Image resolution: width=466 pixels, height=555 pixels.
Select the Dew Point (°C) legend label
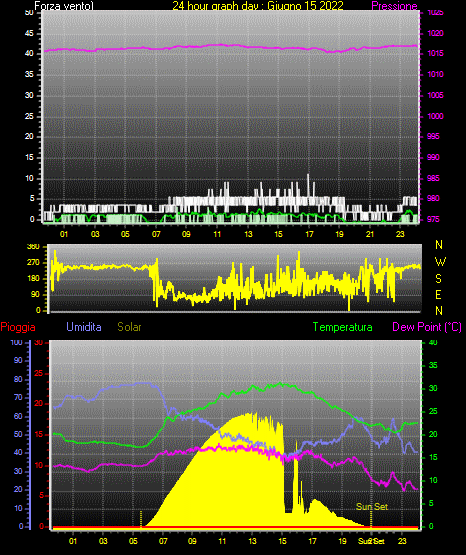tap(427, 327)
